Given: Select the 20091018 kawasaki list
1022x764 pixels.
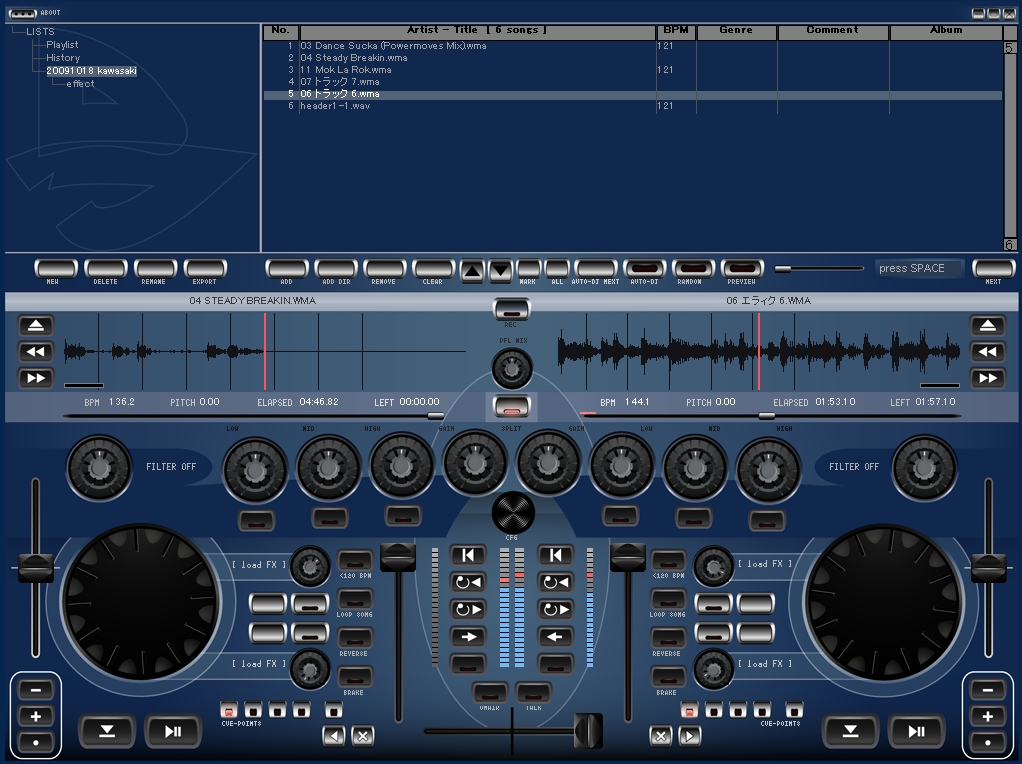Looking at the screenshot, I should pyautogui.click(x=91, y=70).
